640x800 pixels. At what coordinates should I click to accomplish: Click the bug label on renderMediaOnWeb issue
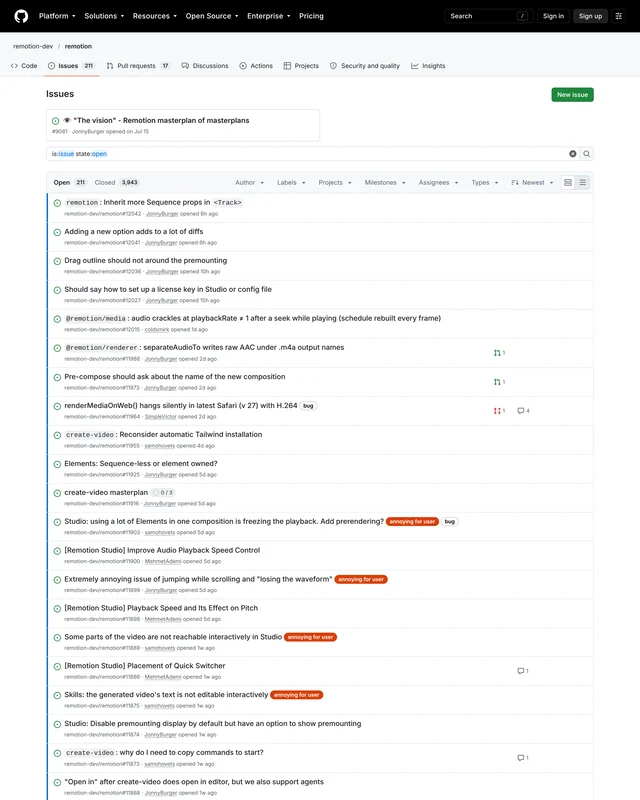pos(308,406)
